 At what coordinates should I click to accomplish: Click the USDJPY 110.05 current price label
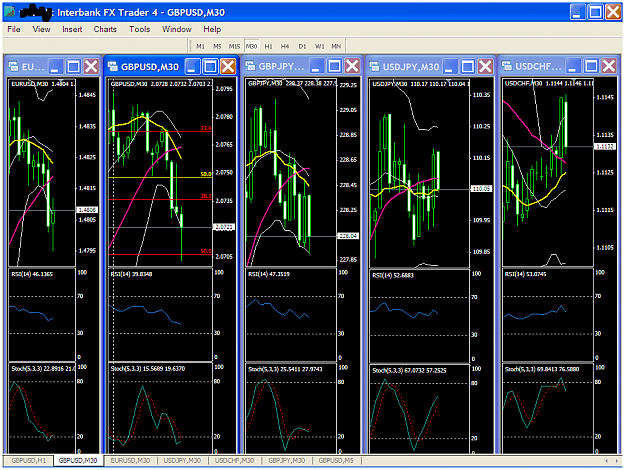pyautogui.click(x=481, y=189)
